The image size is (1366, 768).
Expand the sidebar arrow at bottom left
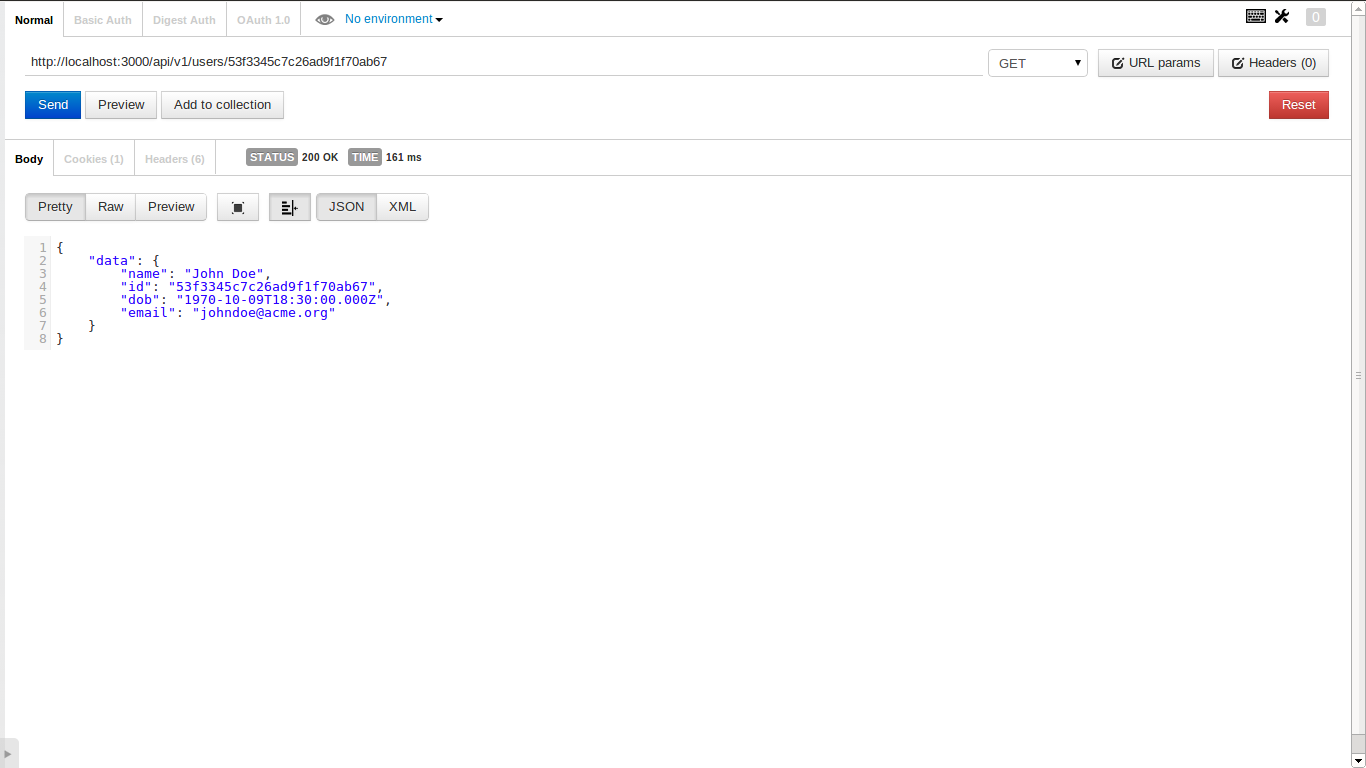[9, 753]
